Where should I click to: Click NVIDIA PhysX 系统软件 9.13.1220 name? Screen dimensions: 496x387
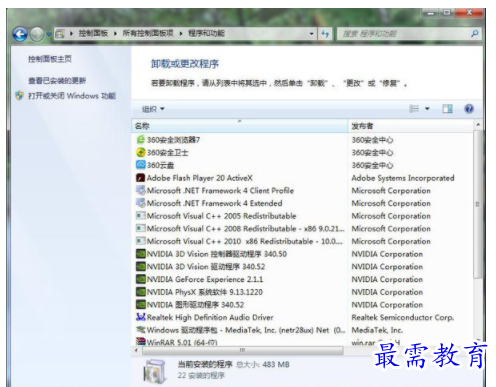pos(205,292)
